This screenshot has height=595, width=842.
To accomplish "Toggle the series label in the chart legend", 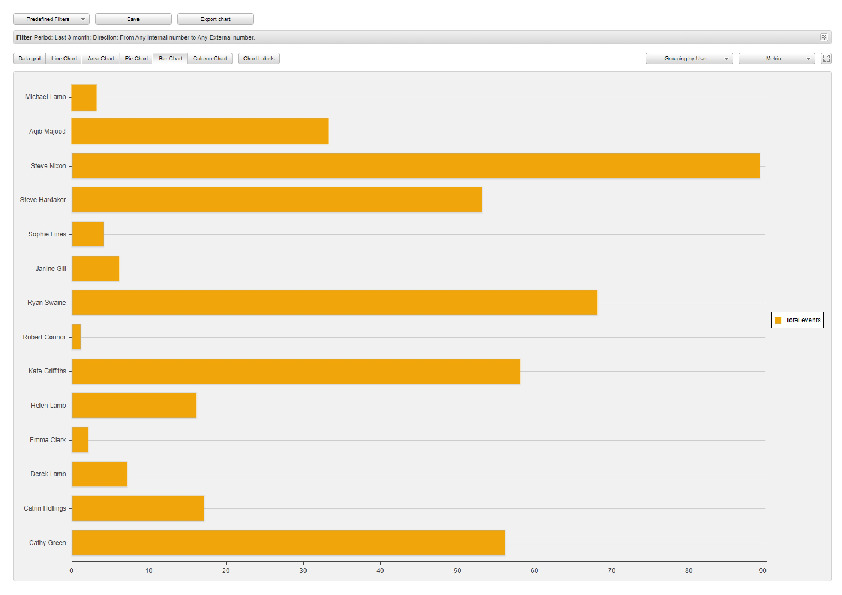I will coord(803,320).
